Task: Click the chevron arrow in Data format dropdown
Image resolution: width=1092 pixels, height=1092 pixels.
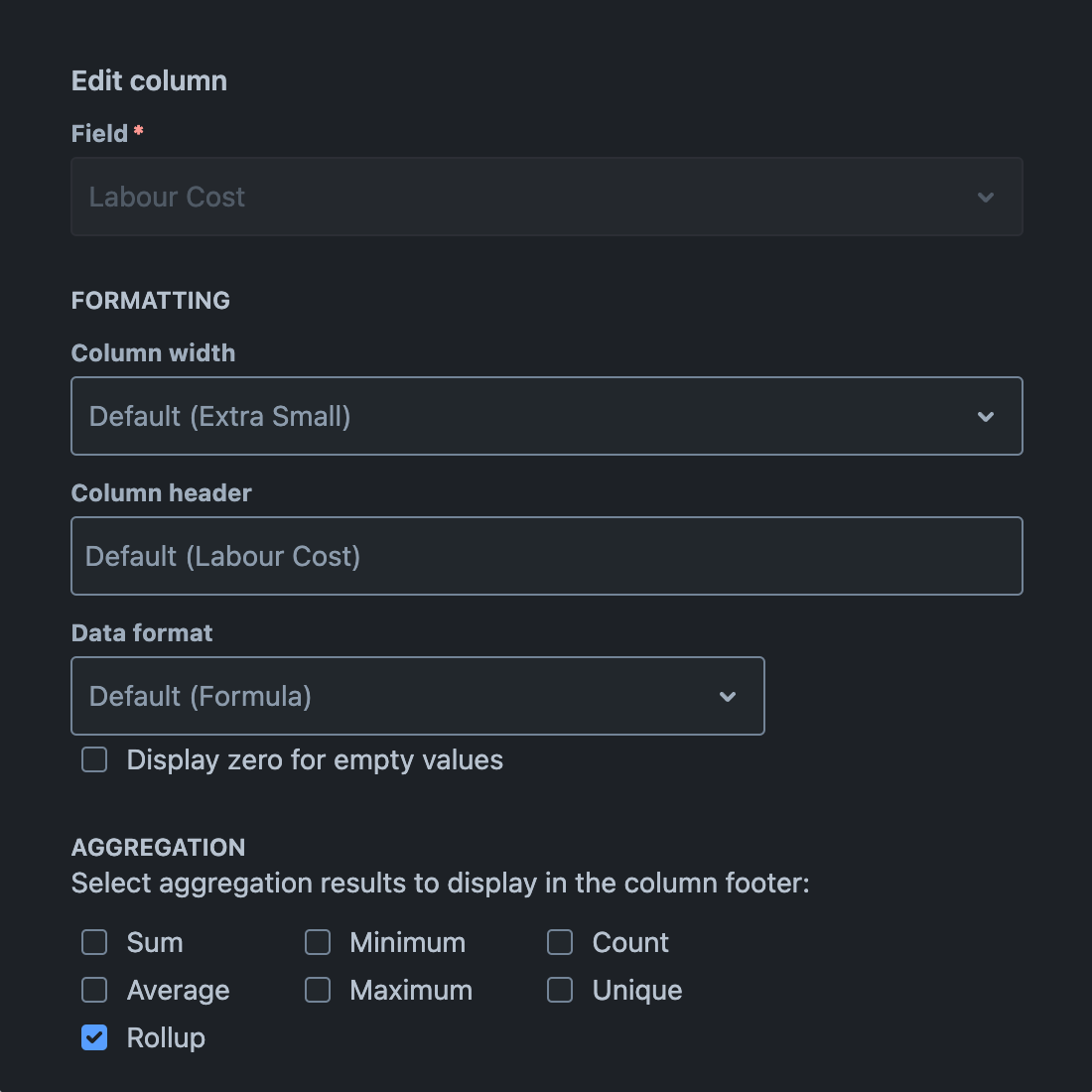Action: [727, 697]
